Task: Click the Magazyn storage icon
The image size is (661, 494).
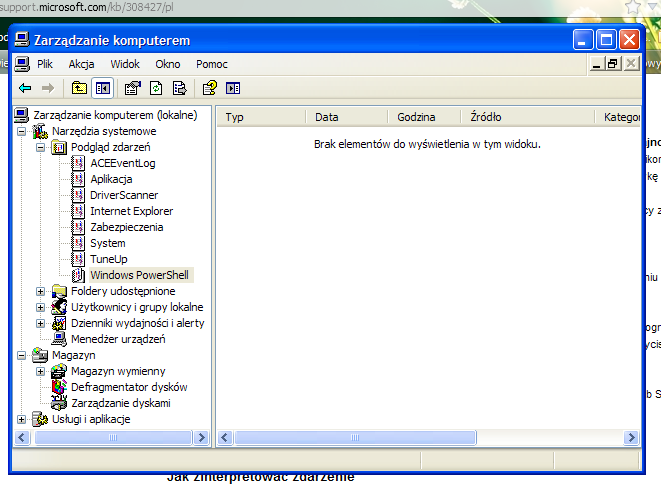Action: 40,355
